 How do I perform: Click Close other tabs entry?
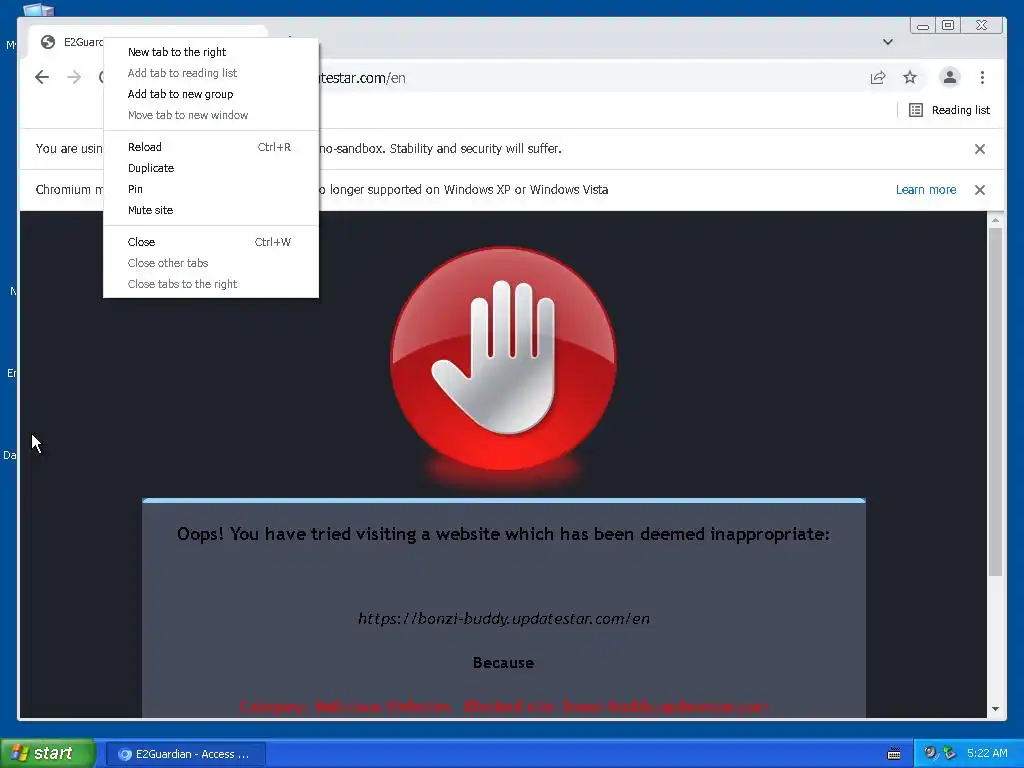coord(211,263)
